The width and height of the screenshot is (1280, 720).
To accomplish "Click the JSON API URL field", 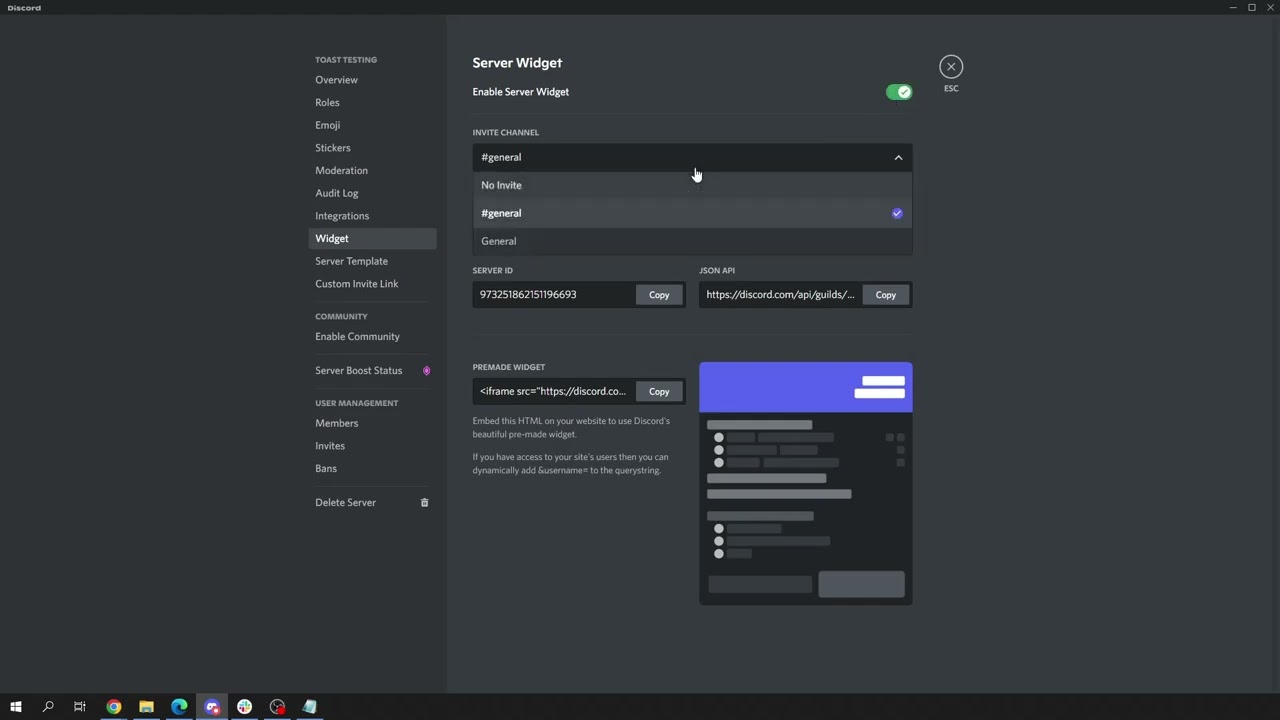I will point(780,295).
